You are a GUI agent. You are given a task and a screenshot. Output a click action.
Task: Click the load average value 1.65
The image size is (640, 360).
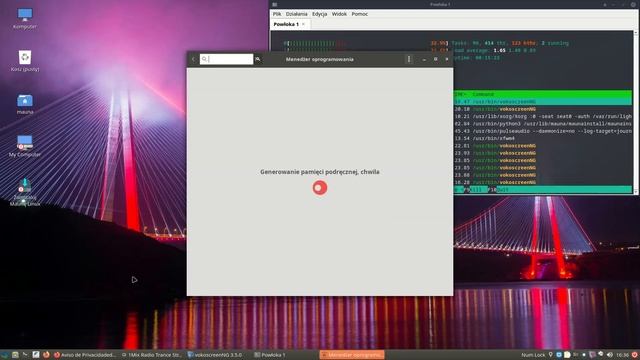[500, 50]
